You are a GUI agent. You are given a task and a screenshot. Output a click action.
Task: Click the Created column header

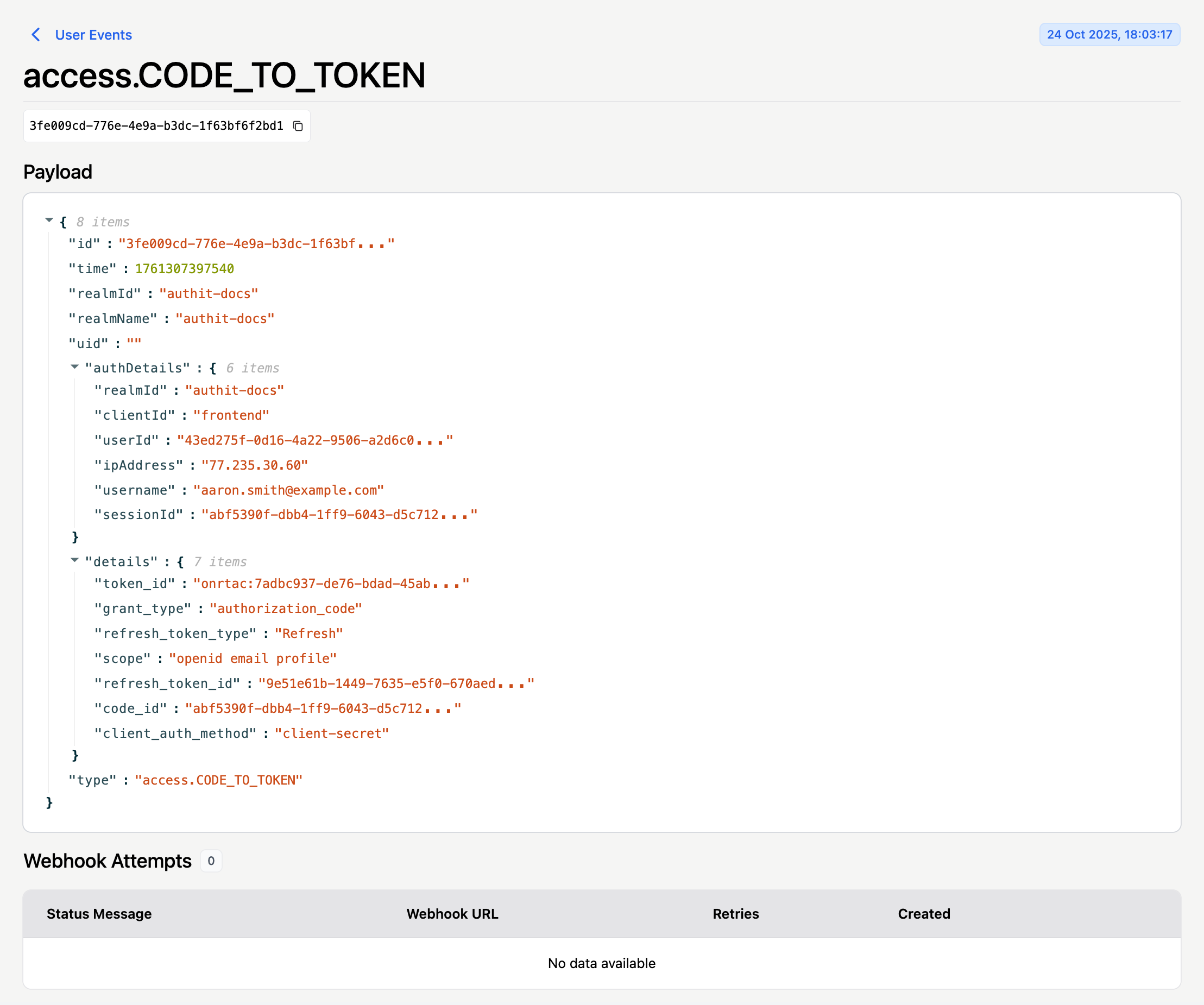[923, 914]
